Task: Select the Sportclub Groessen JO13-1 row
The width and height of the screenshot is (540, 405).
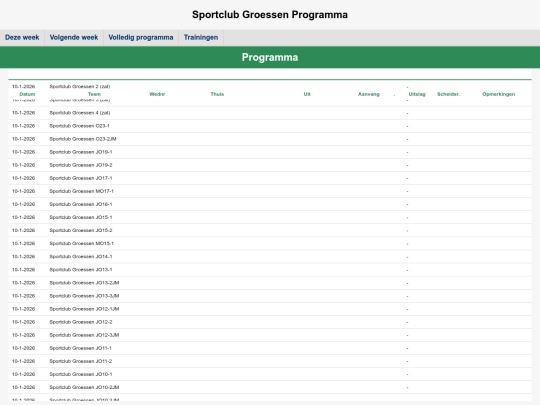Action: point(270,270)
